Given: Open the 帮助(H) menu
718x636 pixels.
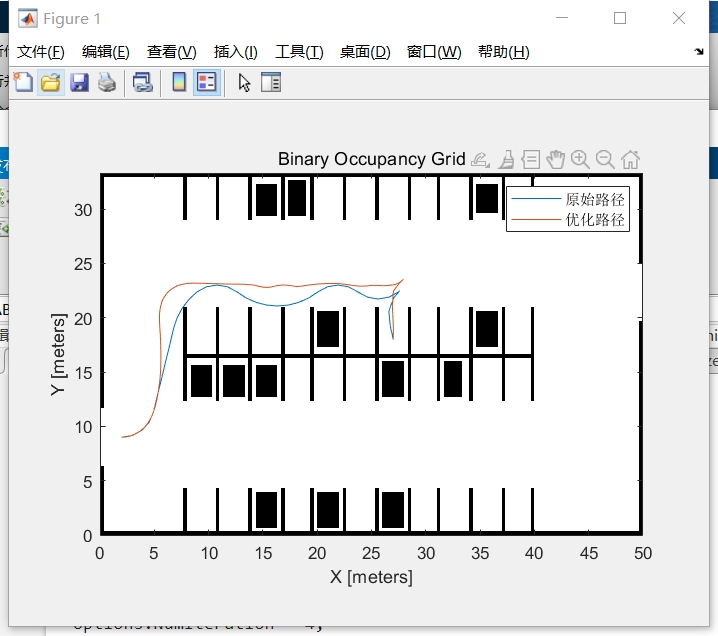Looking at the screenshot, I should click(504, 52).
